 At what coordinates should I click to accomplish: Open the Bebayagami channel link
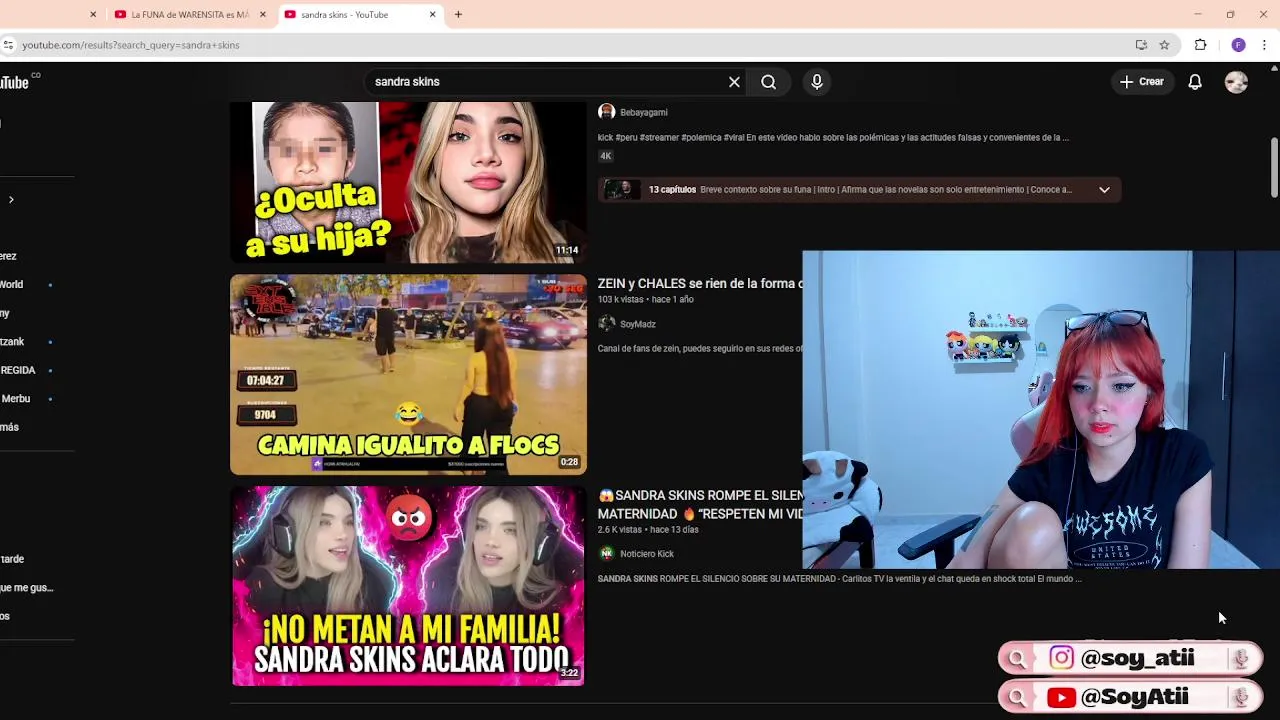[643, 113]
